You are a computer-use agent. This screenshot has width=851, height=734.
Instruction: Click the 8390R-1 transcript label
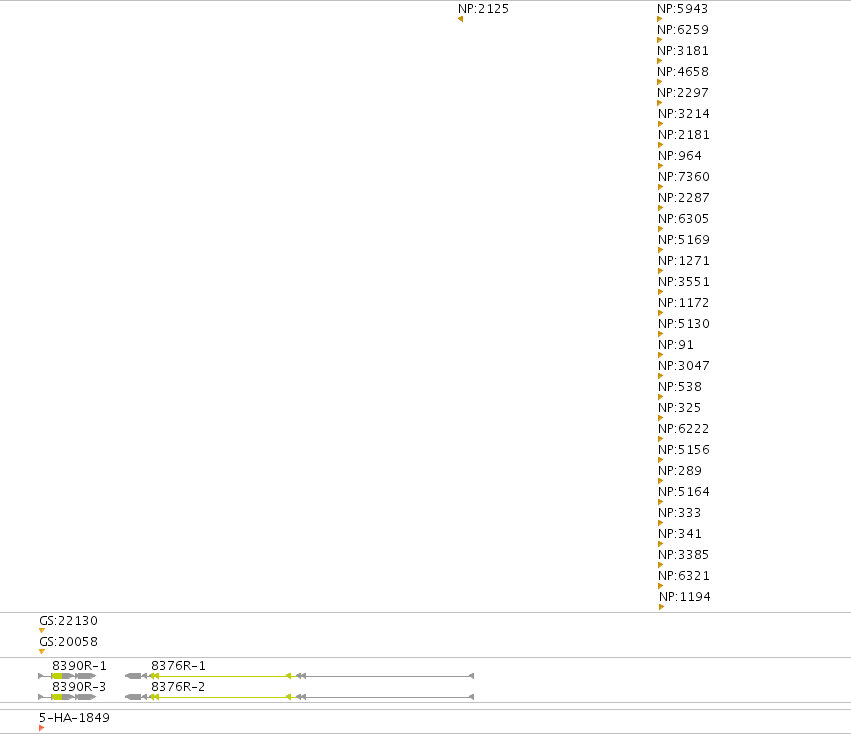pyautogui.click(x=79, y=666)
